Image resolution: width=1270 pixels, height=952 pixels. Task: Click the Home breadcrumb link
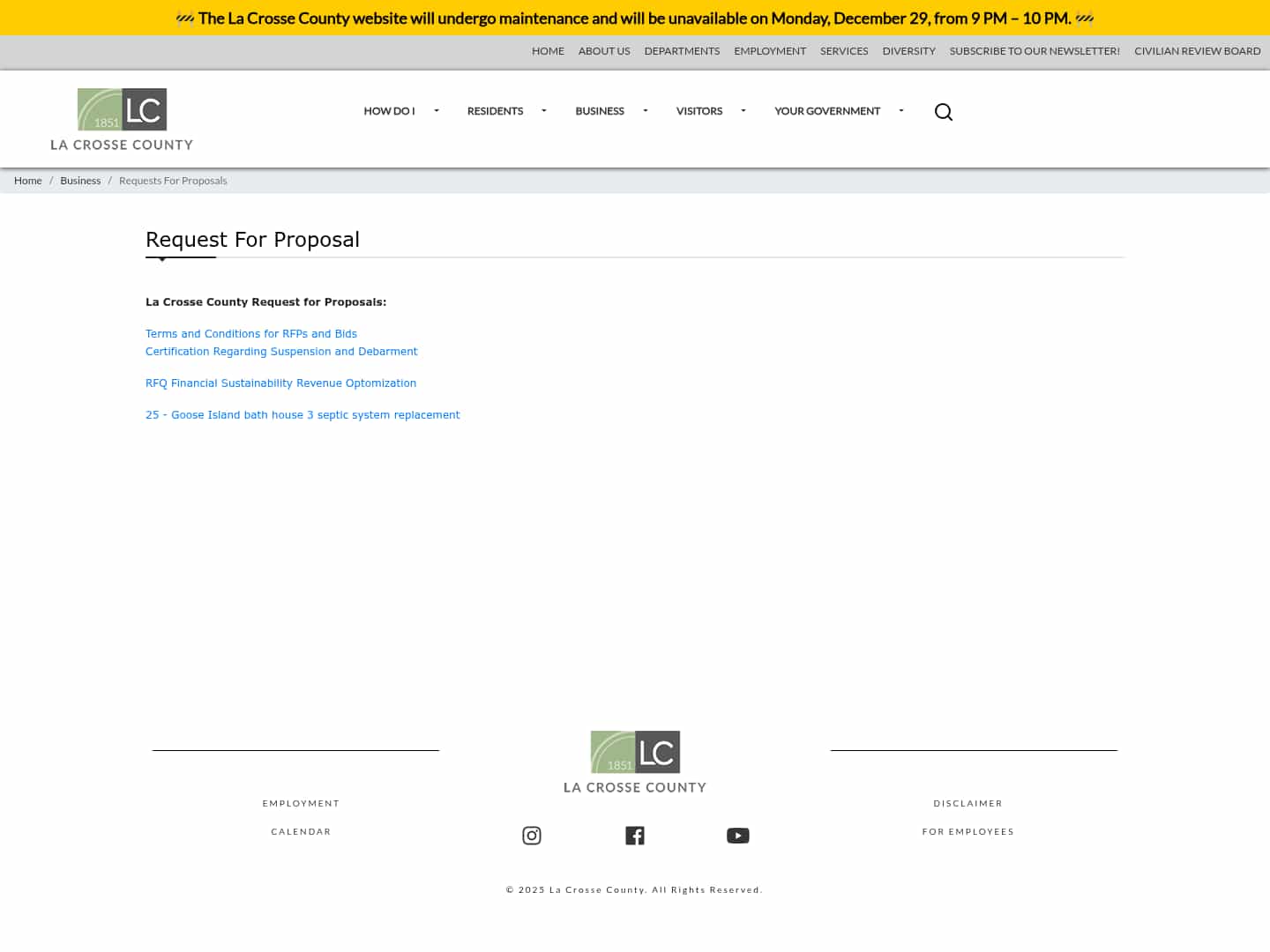tap(27, 180)
